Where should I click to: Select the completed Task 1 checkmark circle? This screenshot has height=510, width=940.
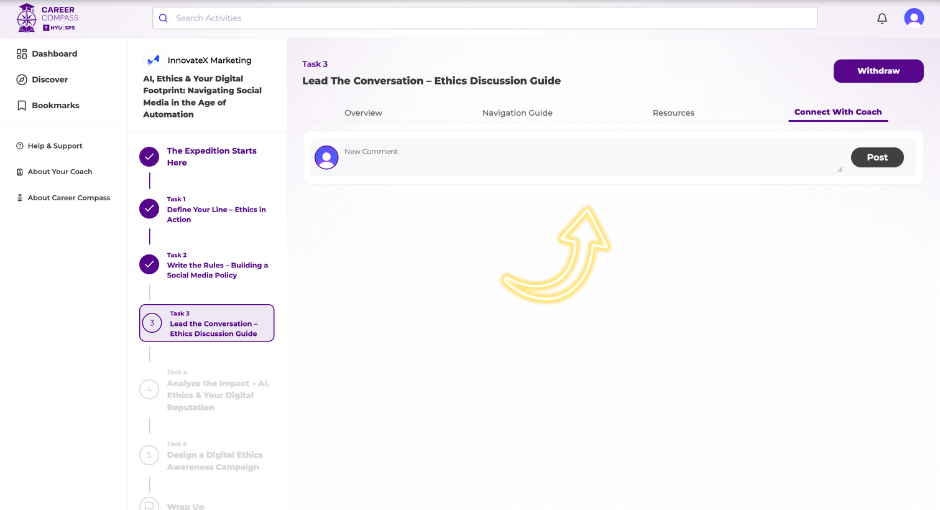point(149,209)
